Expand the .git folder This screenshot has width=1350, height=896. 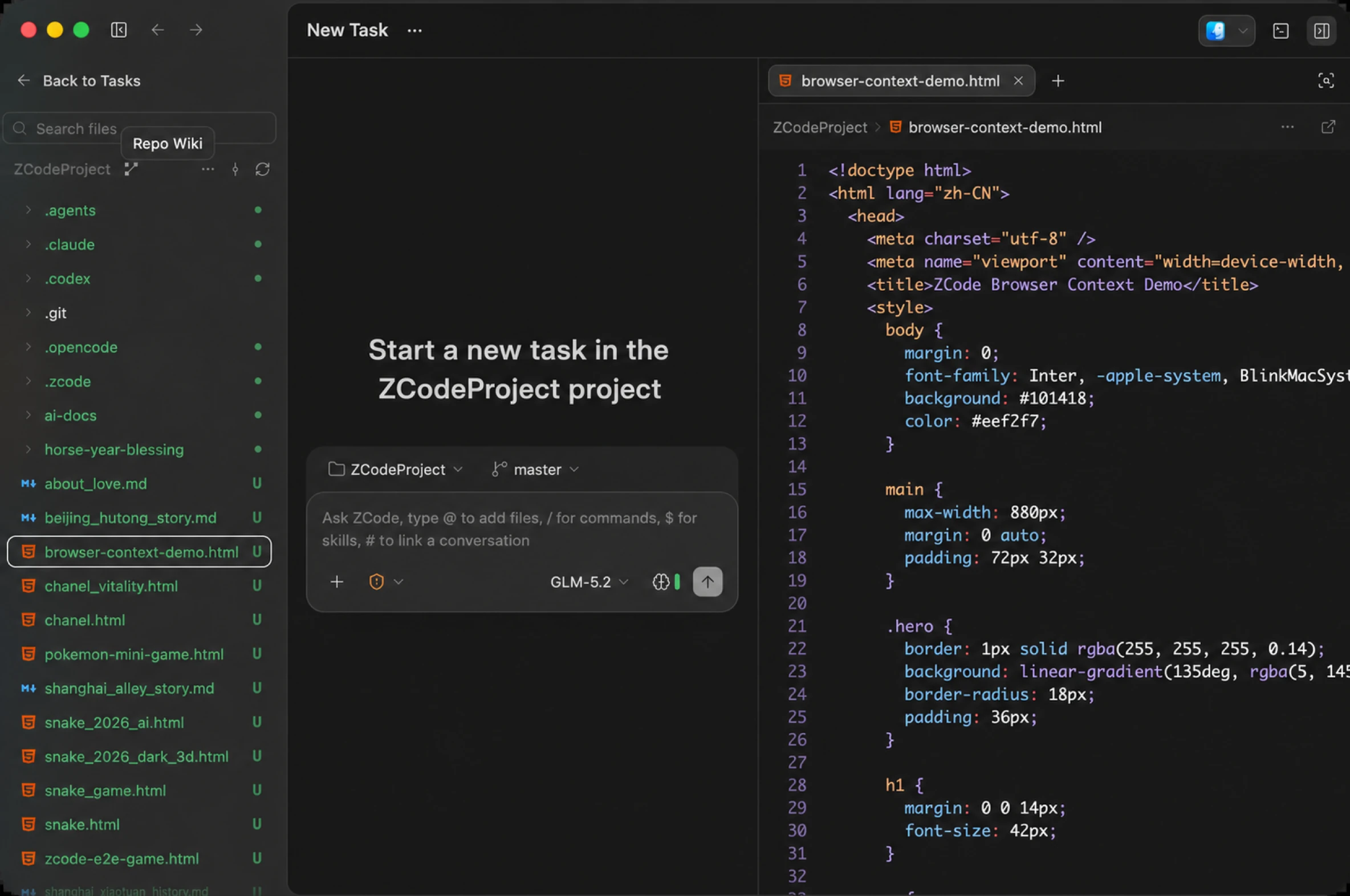pos(139,313)
